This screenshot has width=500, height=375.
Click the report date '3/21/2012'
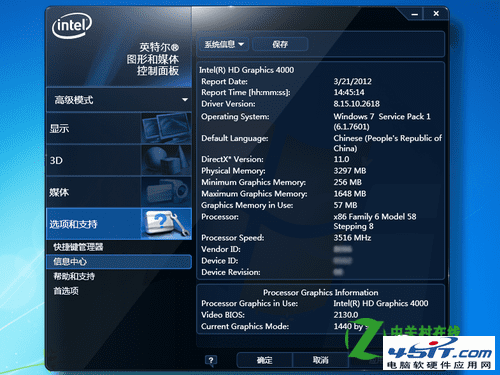point(353,81)
